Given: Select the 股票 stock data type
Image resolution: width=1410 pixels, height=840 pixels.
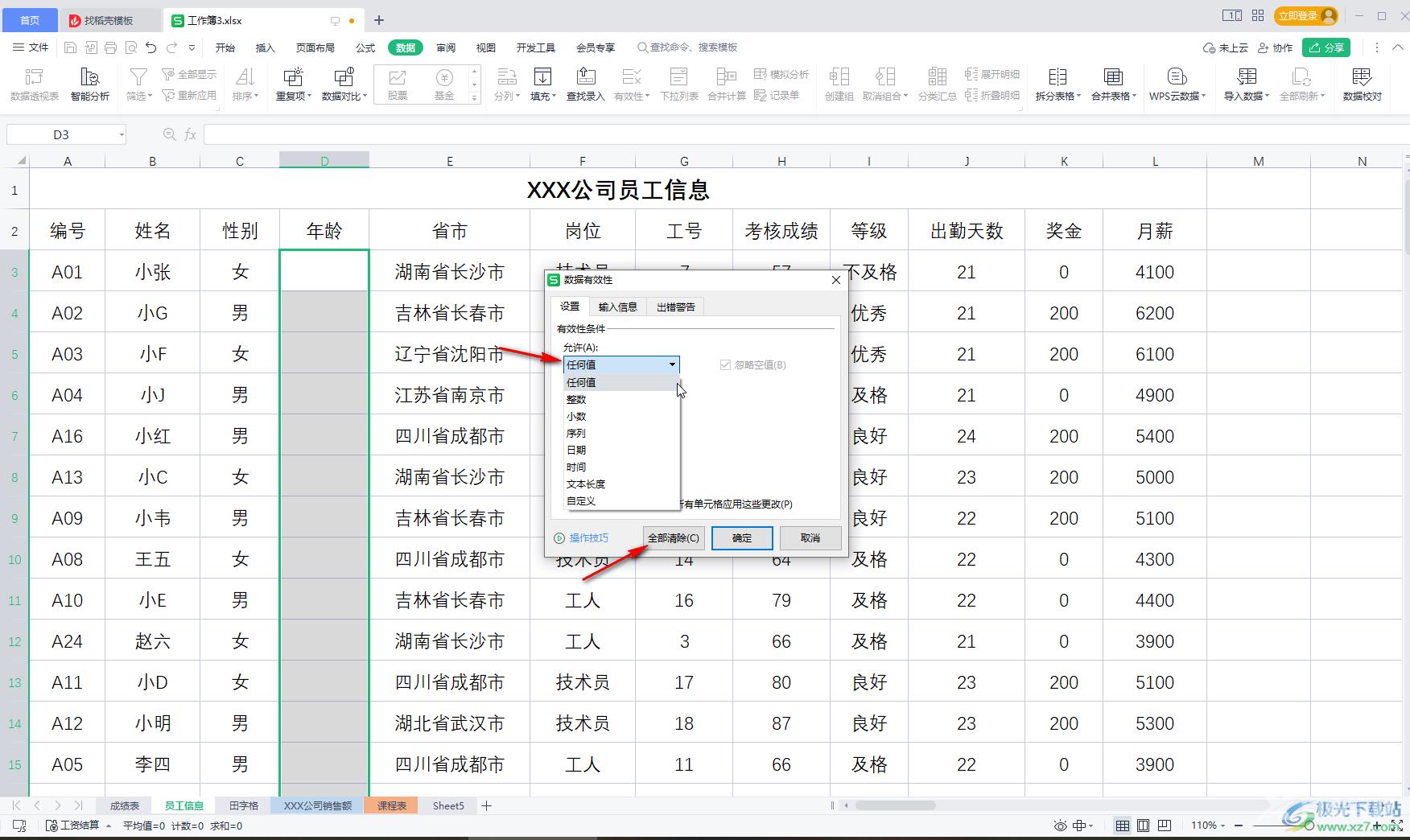Looking at the screenshot, I should pos(397,84).
